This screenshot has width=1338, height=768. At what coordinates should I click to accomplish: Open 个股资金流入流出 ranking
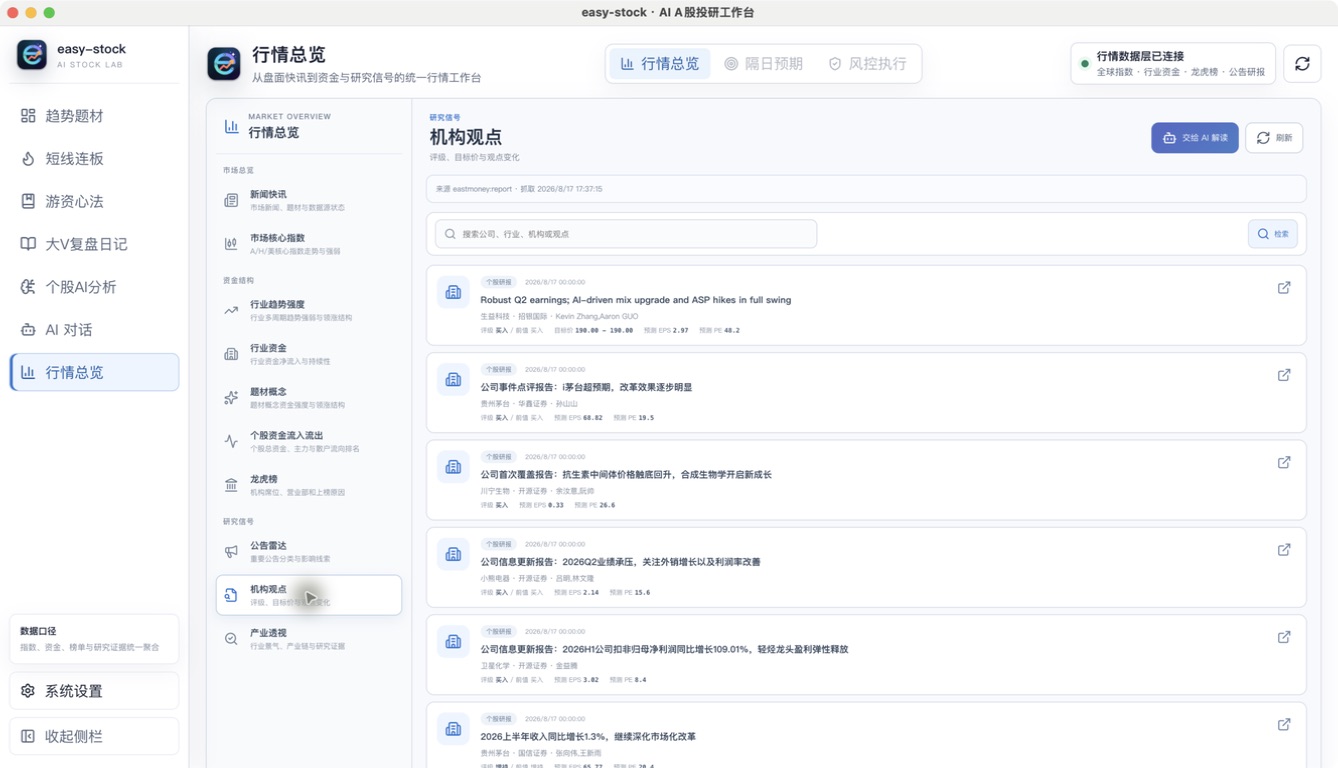(309, 441)
